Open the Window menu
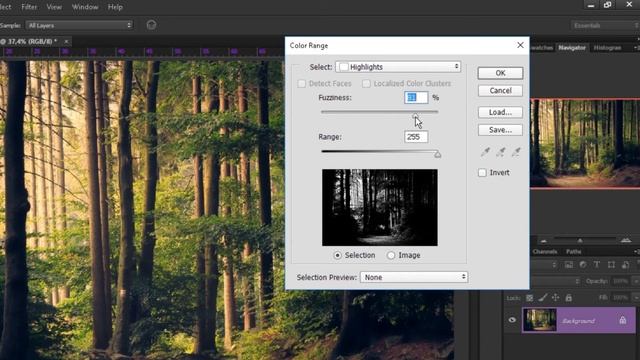 tap(85, 7)
